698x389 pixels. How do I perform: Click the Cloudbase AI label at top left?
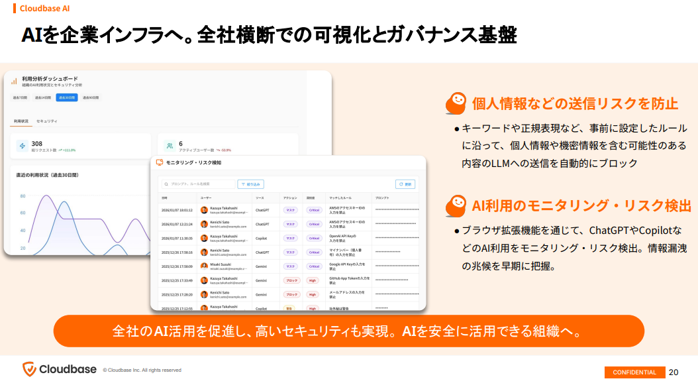click(x=45, y=8)
